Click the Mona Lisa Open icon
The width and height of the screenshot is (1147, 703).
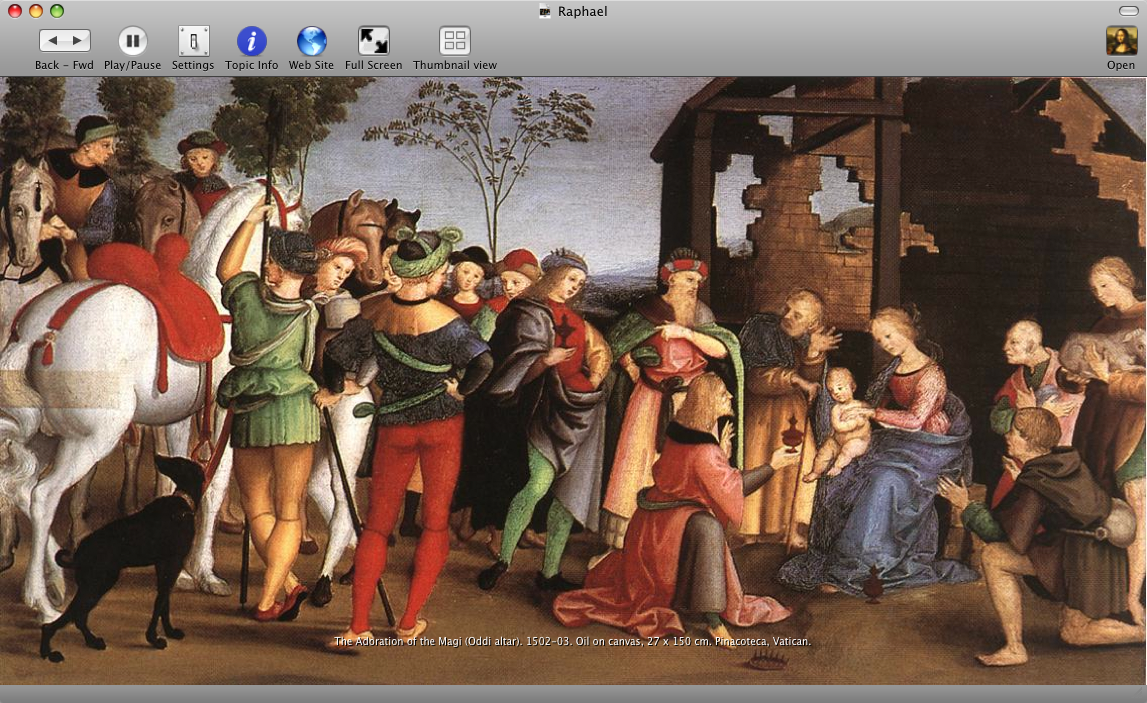click(x=1121, y=41)
